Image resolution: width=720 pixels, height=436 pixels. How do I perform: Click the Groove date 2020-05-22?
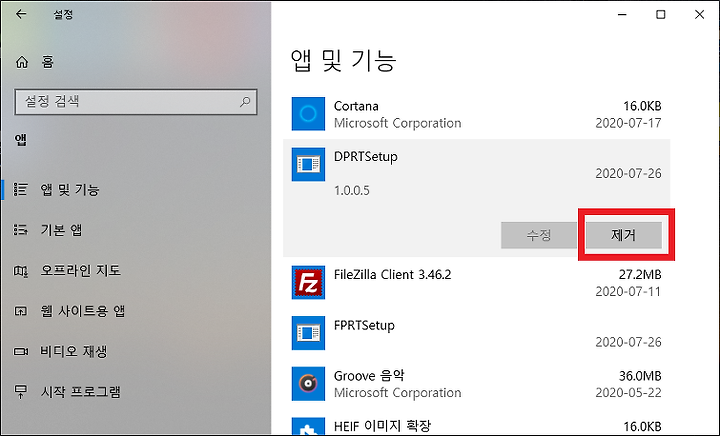click(x=628, y=393)
